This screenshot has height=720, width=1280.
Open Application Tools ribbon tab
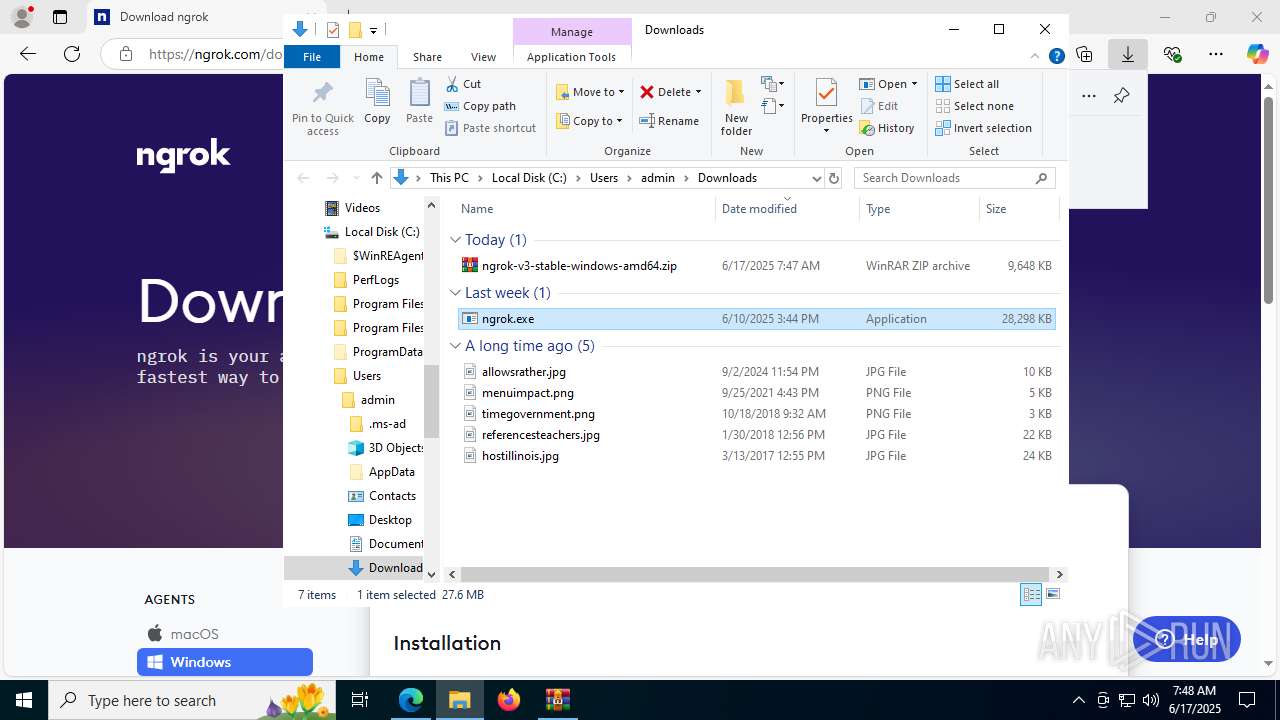coord(571,57)
